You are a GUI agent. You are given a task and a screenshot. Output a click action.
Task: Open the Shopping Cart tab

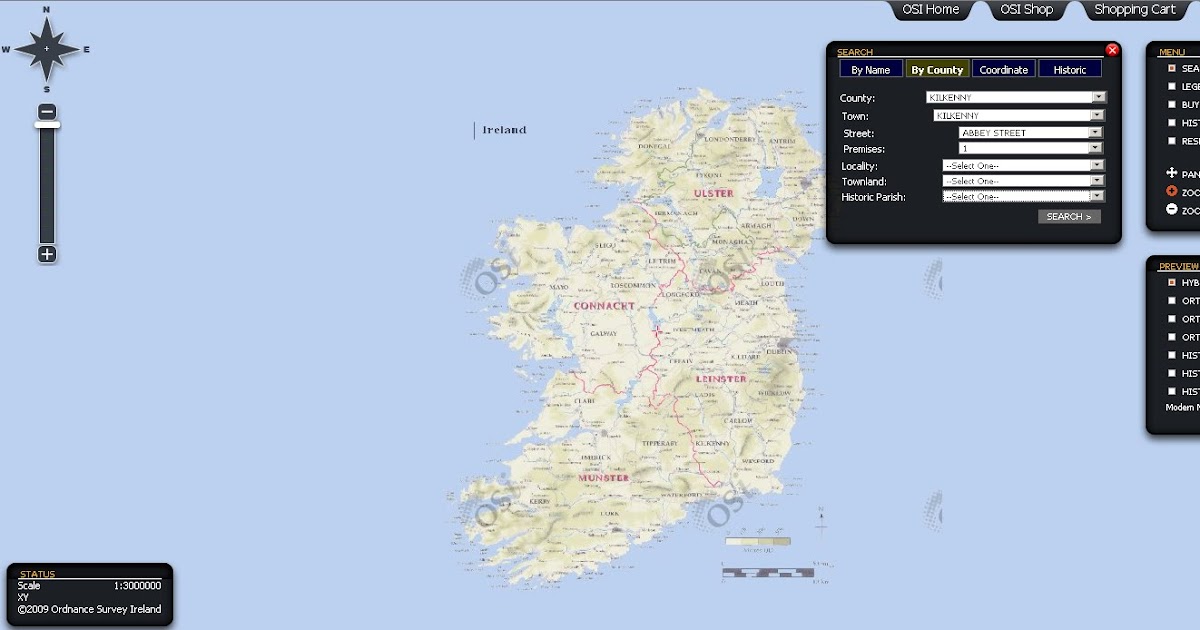[1135, 10]
